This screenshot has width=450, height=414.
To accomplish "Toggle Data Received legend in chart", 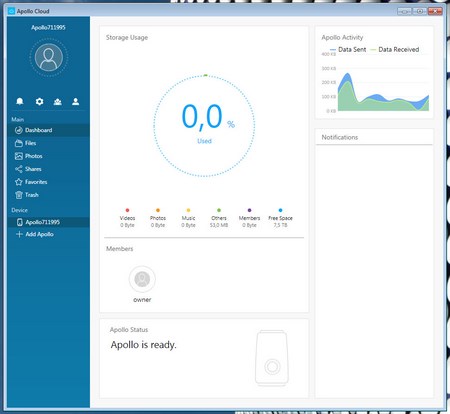I will pyautogui.click(x=395, y=49).
